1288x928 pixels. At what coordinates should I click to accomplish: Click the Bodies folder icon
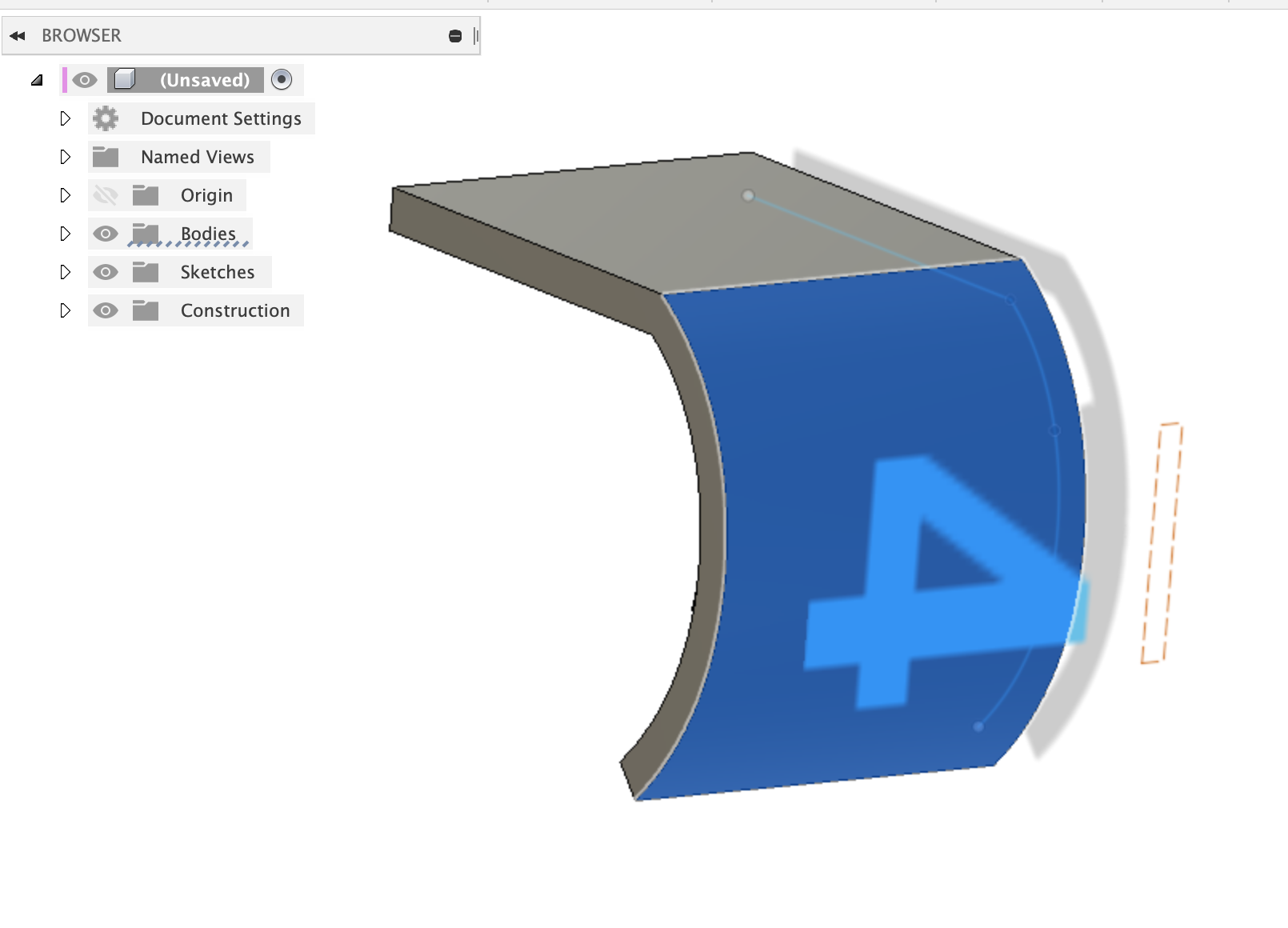[146, 234]
